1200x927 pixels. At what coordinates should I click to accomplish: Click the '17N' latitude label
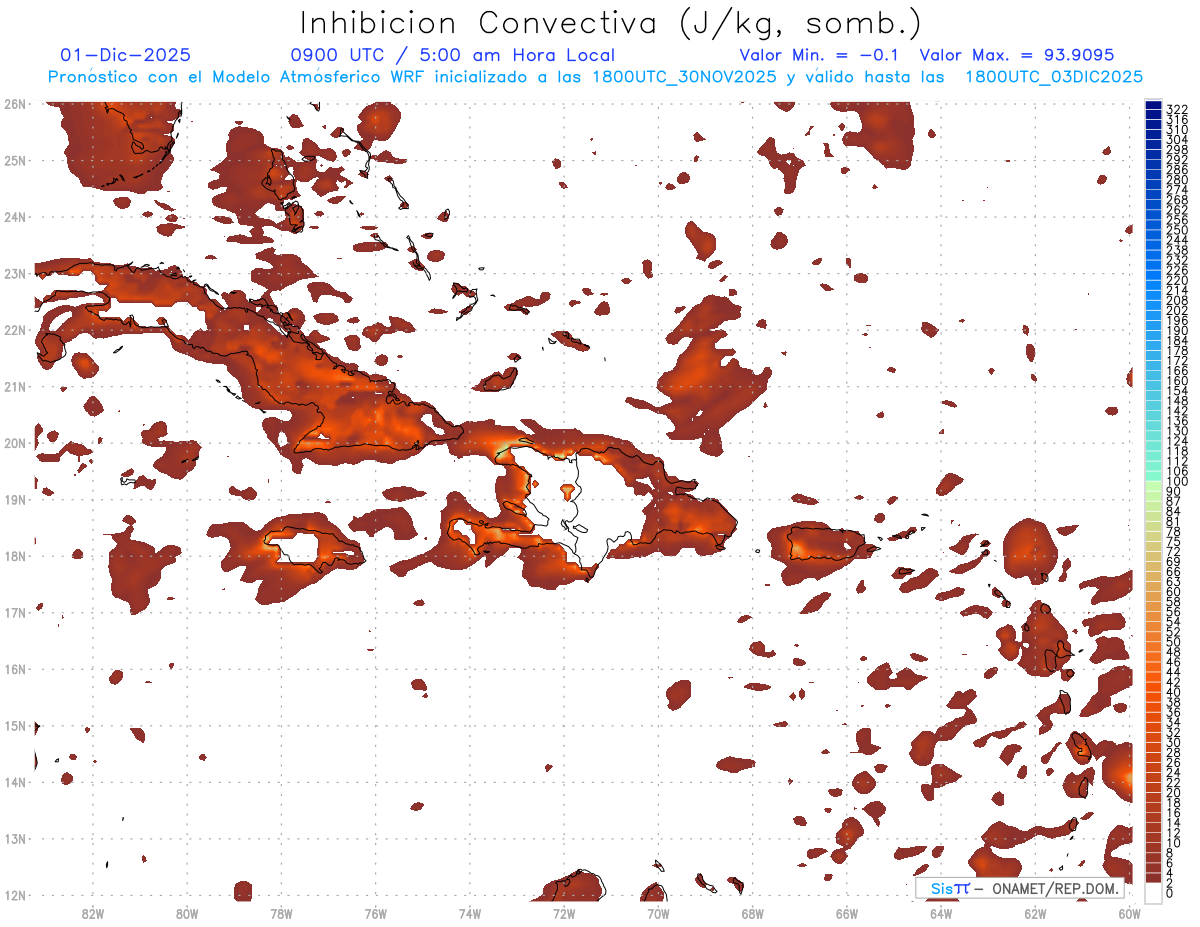[15, 612]
